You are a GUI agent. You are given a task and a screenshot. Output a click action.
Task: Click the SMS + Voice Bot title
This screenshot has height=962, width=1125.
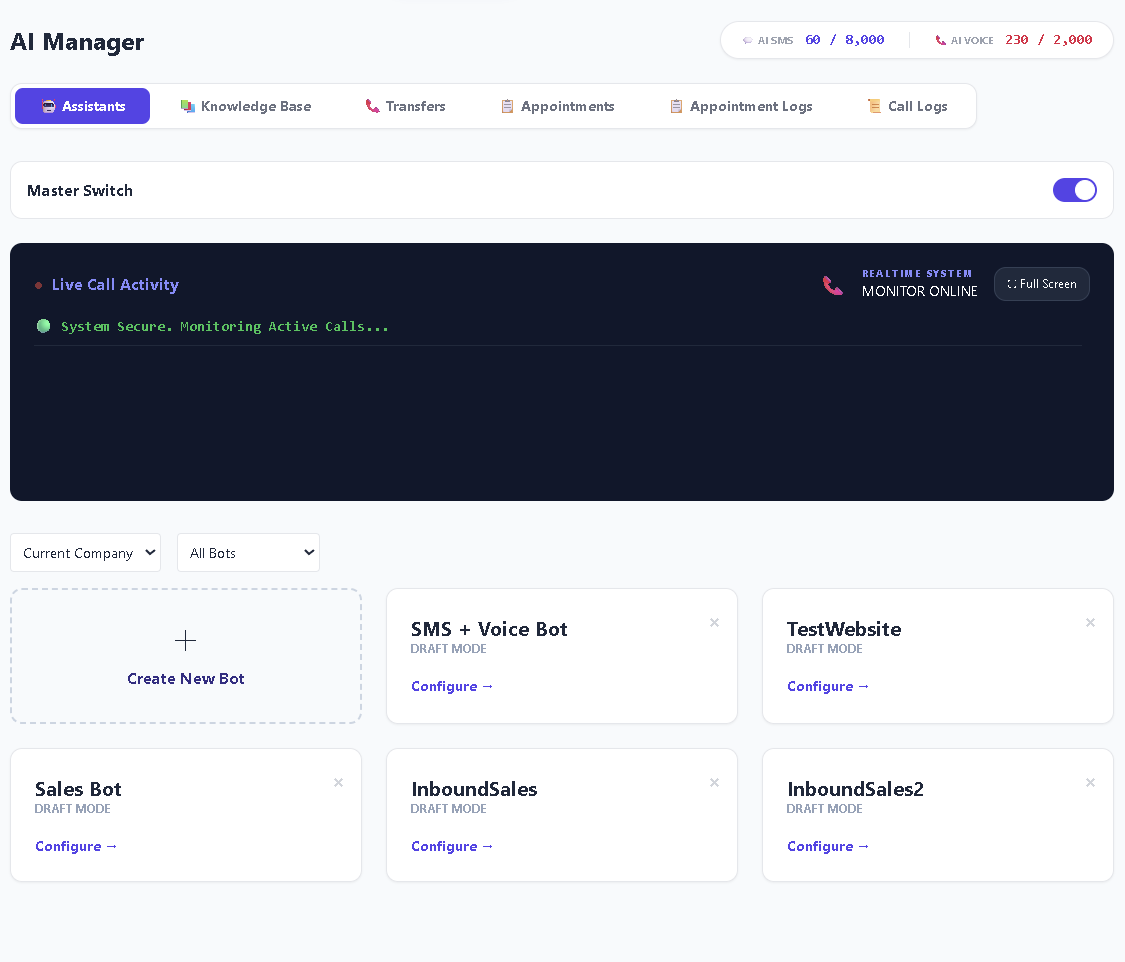(489, 629)
